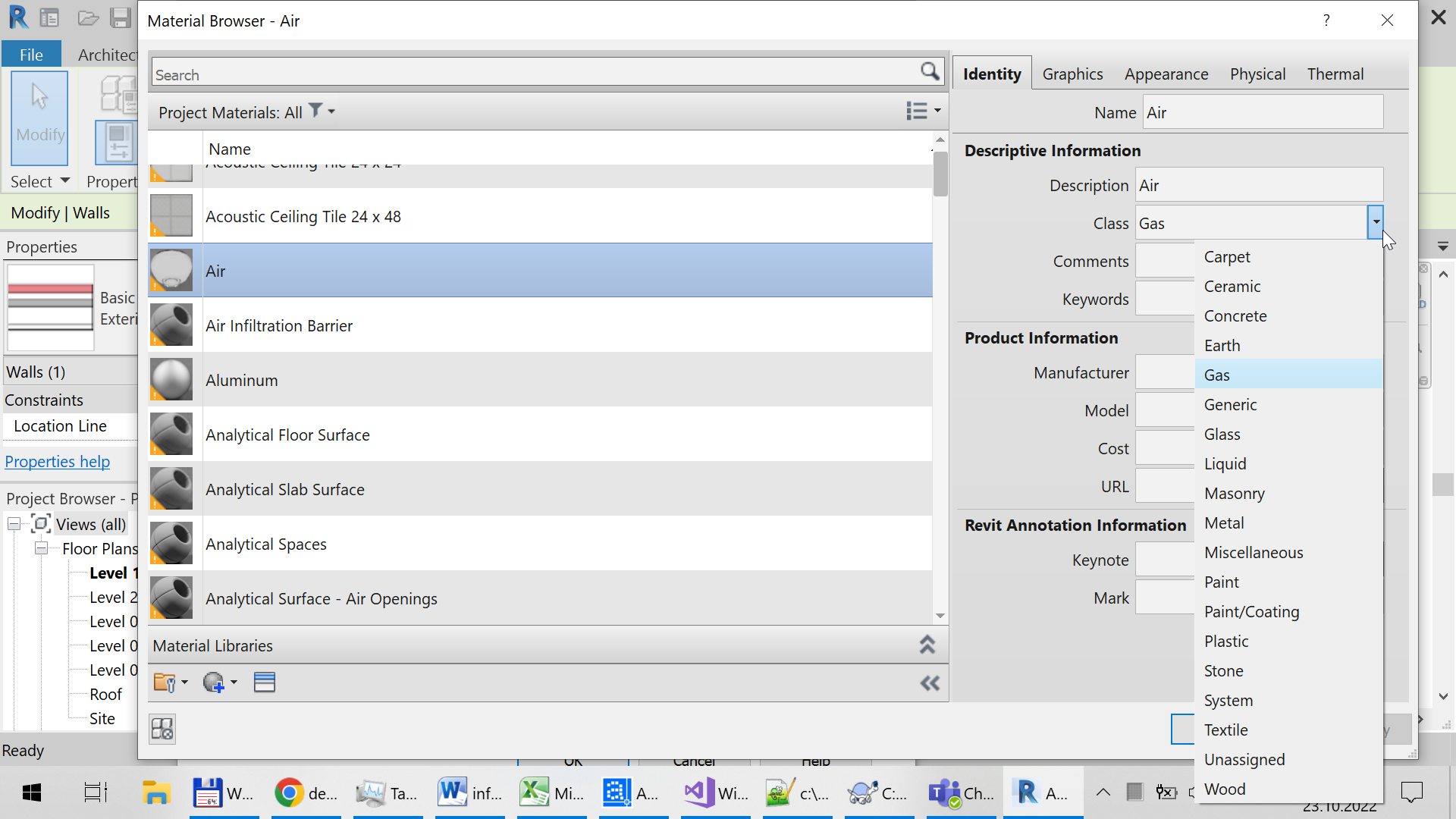Switch to the Graphics tab
This screenshot has height=819, width=1456.
click(x=1072, y=74)
